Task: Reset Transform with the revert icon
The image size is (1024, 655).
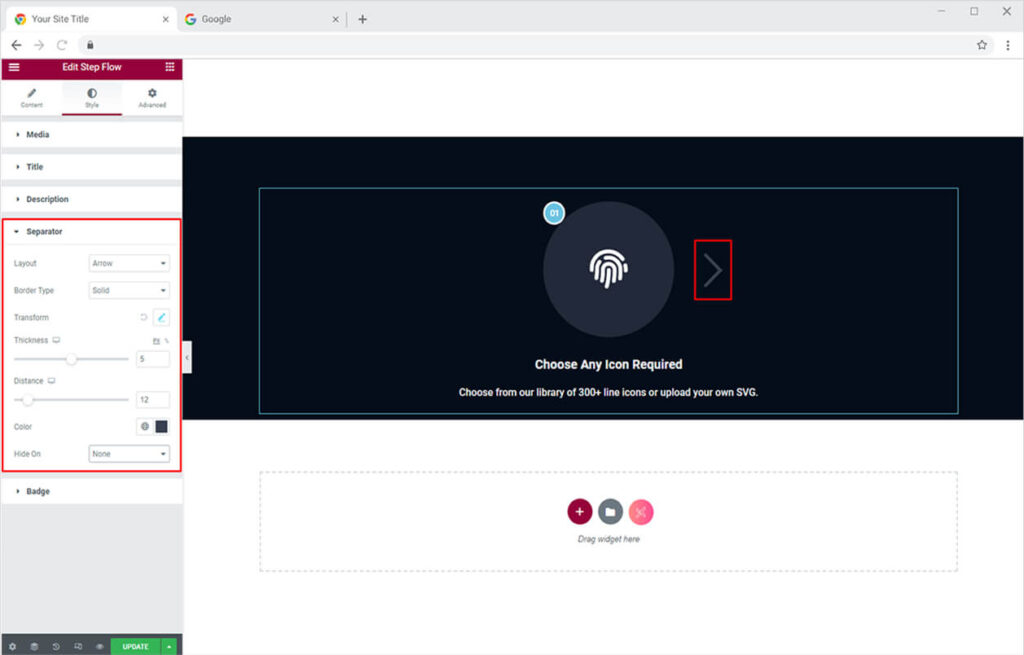Action: pyautogui.click(x=143, y=317)
